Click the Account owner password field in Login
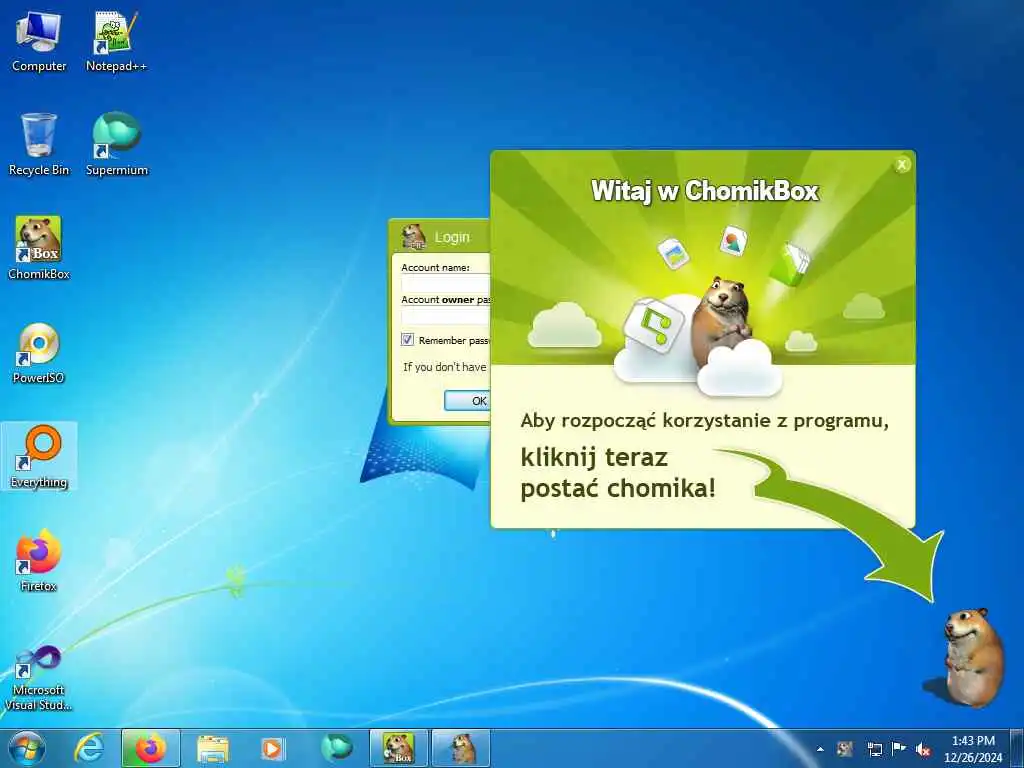Image resolution: width=1024 pixels, height=768 pixels. point(445,316)
